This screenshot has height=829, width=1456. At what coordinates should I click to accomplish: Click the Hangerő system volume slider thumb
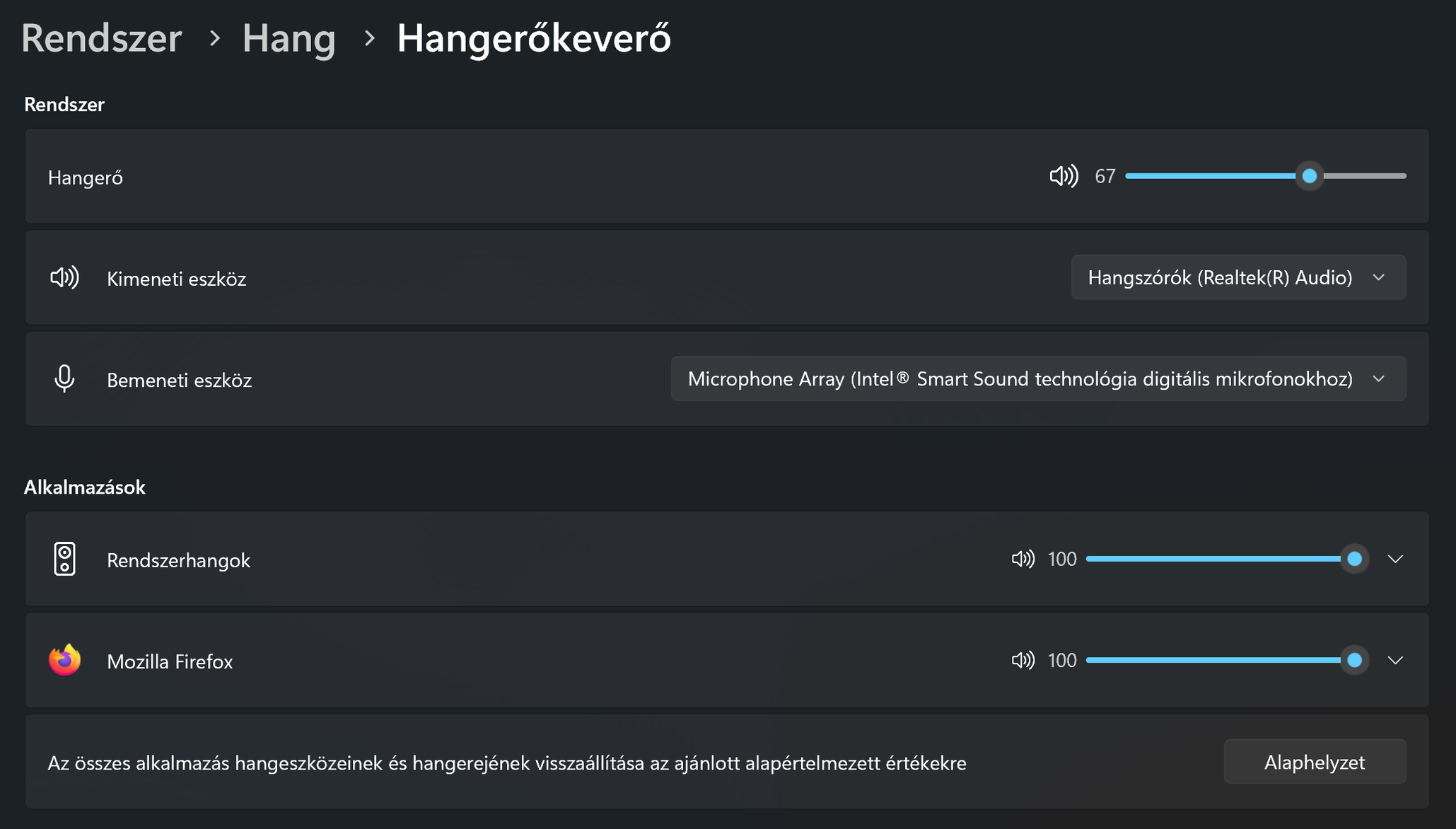1310,176
